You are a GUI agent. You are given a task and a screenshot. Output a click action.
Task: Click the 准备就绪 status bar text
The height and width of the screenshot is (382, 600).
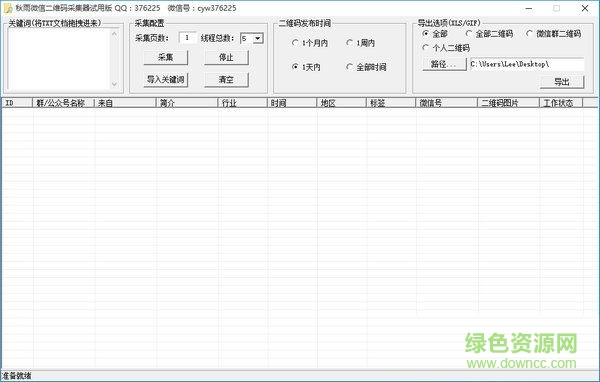point(17,376)
